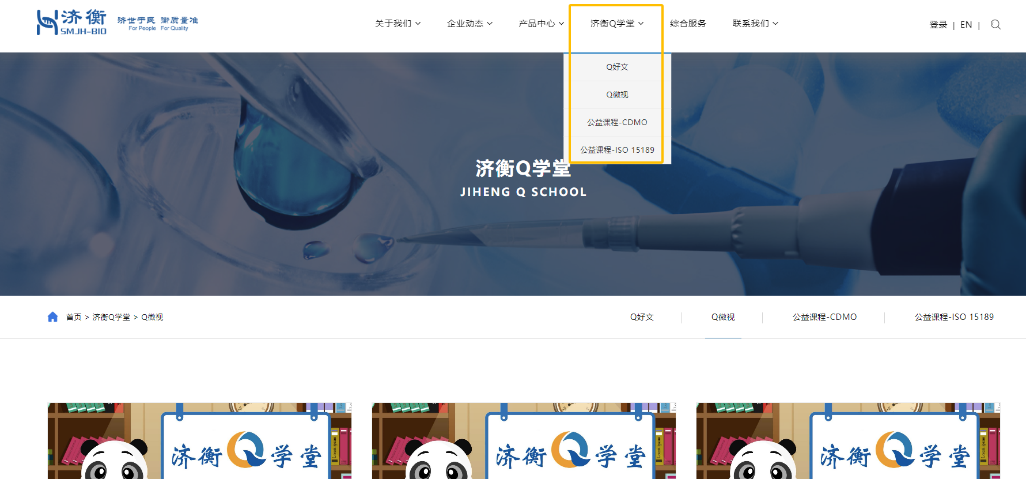Click the blue home icon in breadcrumb
Screen dimensions: 1026x479
click(53, 317)
